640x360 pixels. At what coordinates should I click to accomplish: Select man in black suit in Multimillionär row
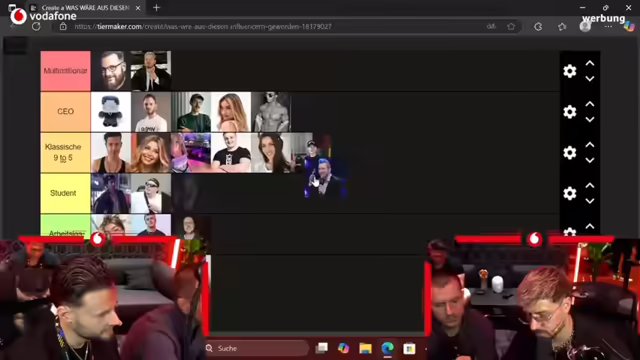(151, 71)
